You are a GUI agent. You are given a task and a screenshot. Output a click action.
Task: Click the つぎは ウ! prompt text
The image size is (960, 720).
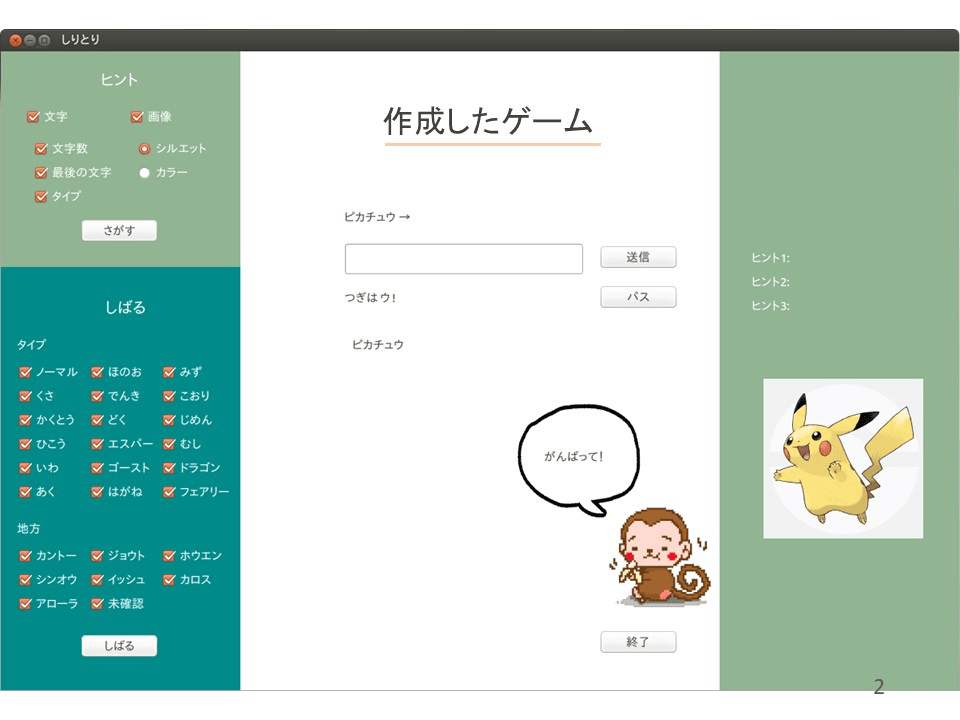click(370, 298)
